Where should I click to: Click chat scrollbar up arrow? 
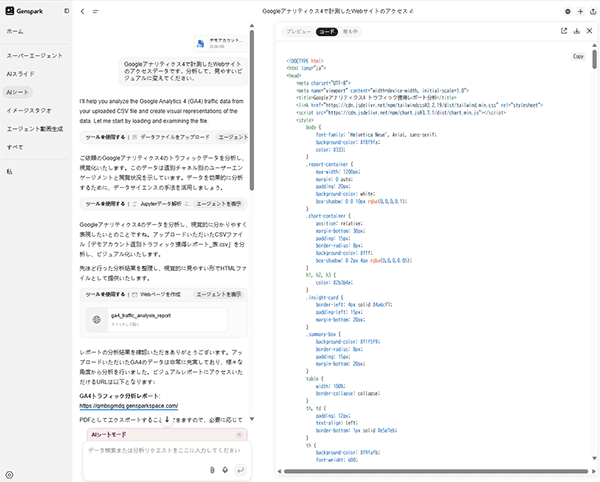tap(252, 26)
